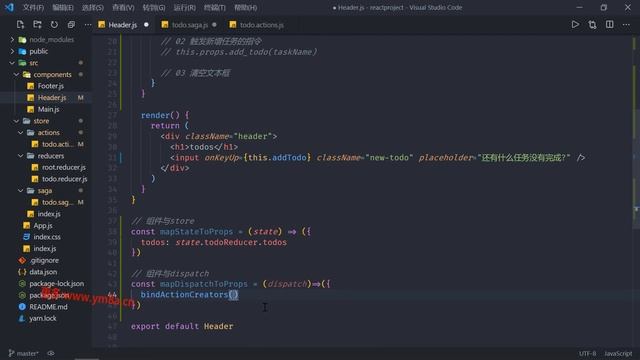Click bindActionCreators in the code
Viewport: 640px width, 360px height.
(184, 294)
